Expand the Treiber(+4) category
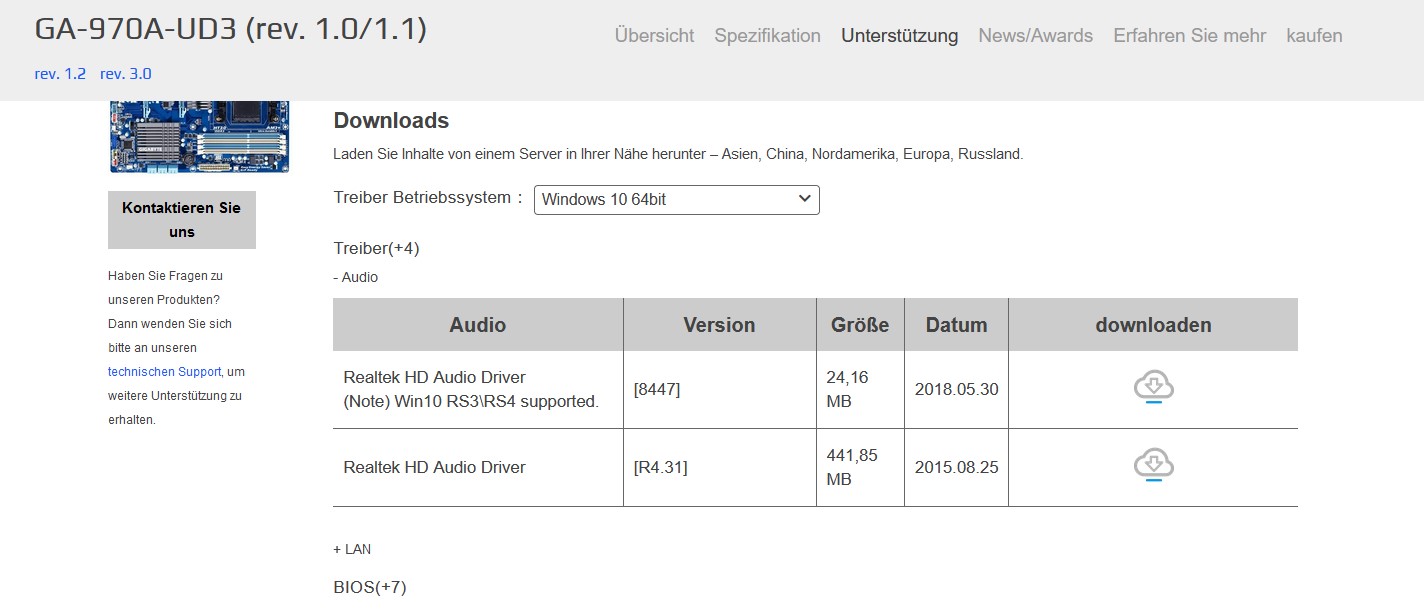The image size is (1424, 614). pos(376,248)
